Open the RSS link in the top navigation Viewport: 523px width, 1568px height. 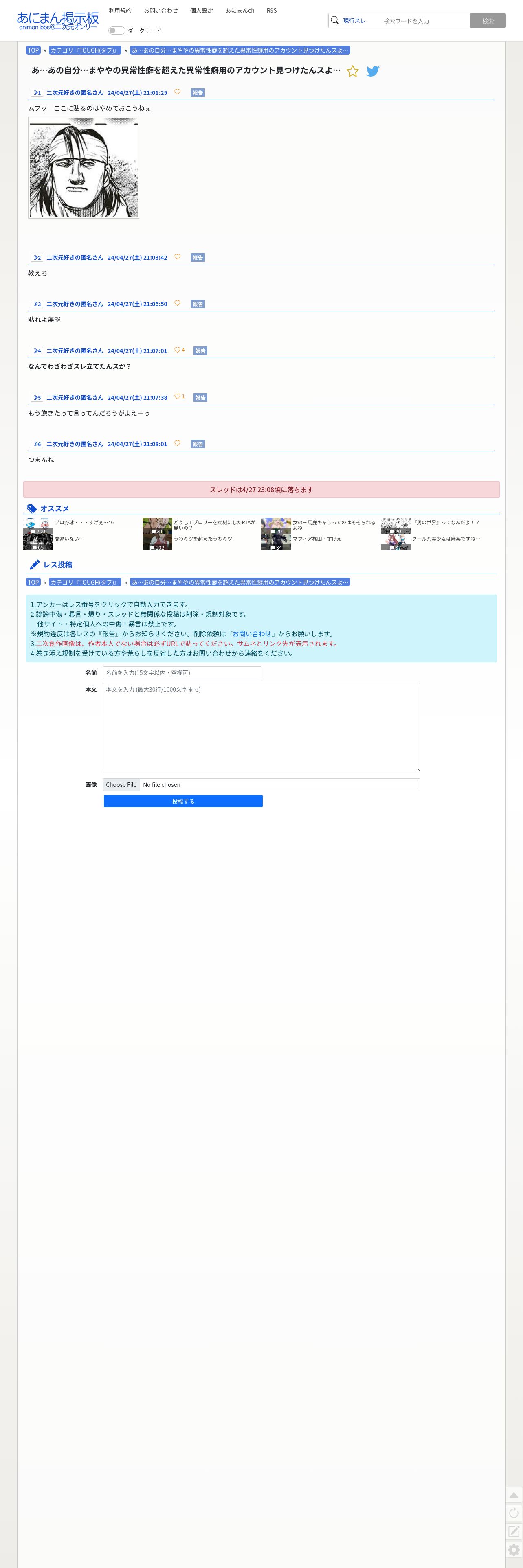272,10
